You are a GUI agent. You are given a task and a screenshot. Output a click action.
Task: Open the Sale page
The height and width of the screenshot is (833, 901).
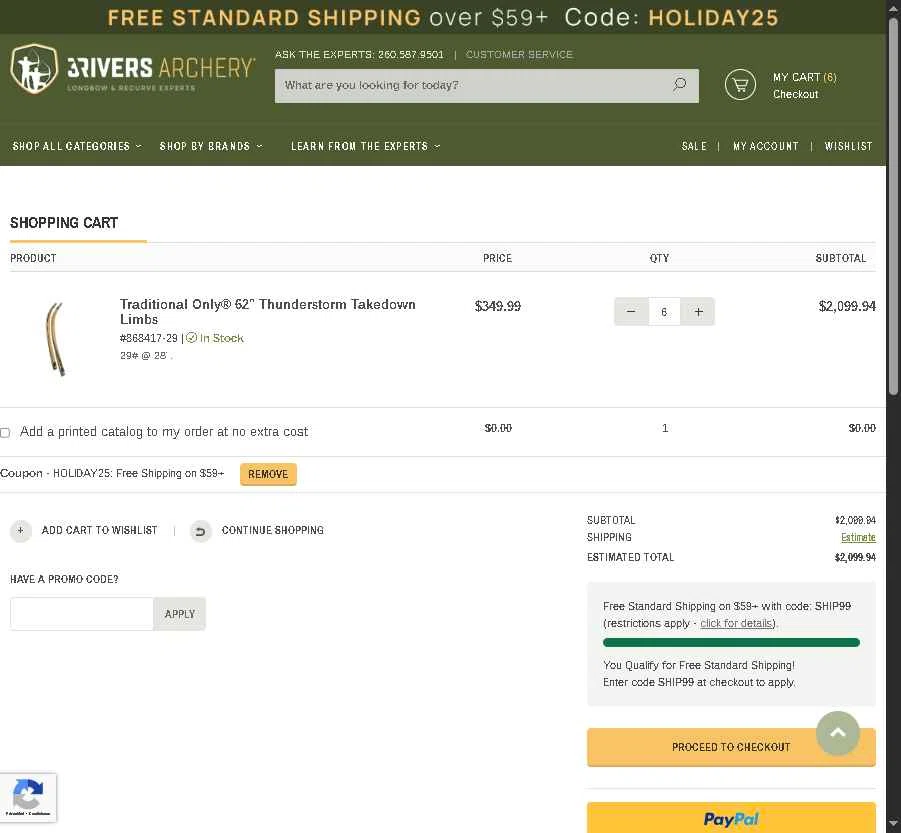pos(694,146)
